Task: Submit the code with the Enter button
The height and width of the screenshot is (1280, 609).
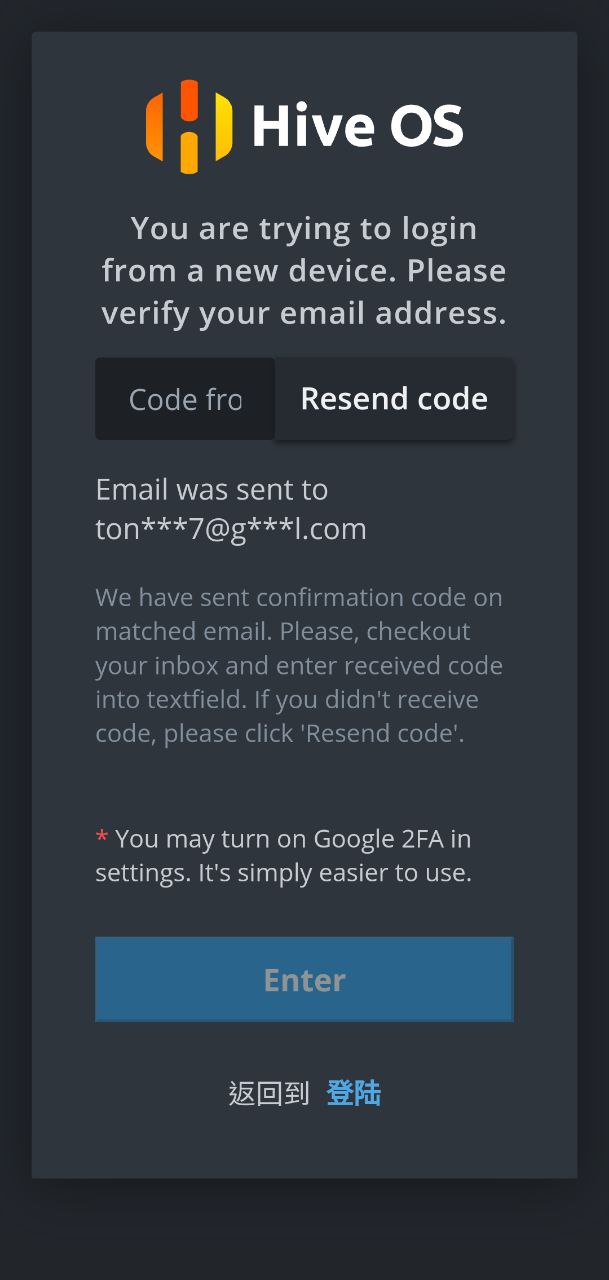Action: click(304, 979)
